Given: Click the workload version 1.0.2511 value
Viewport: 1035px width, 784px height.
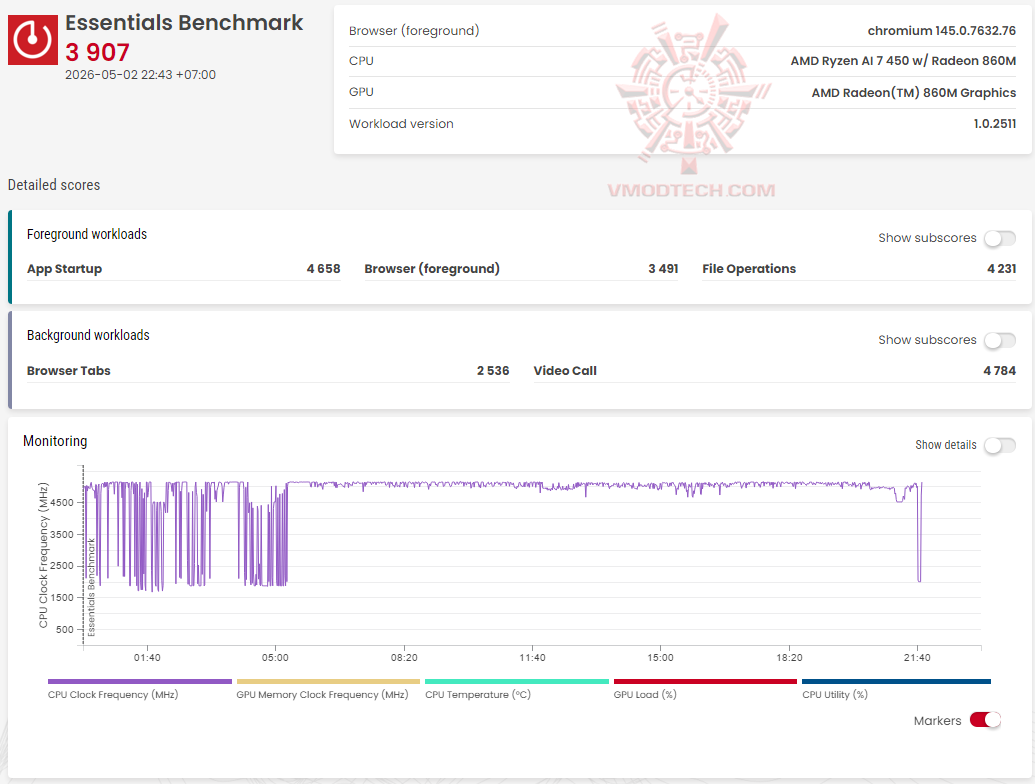Looking at the screenshot, I should [995, 123].
